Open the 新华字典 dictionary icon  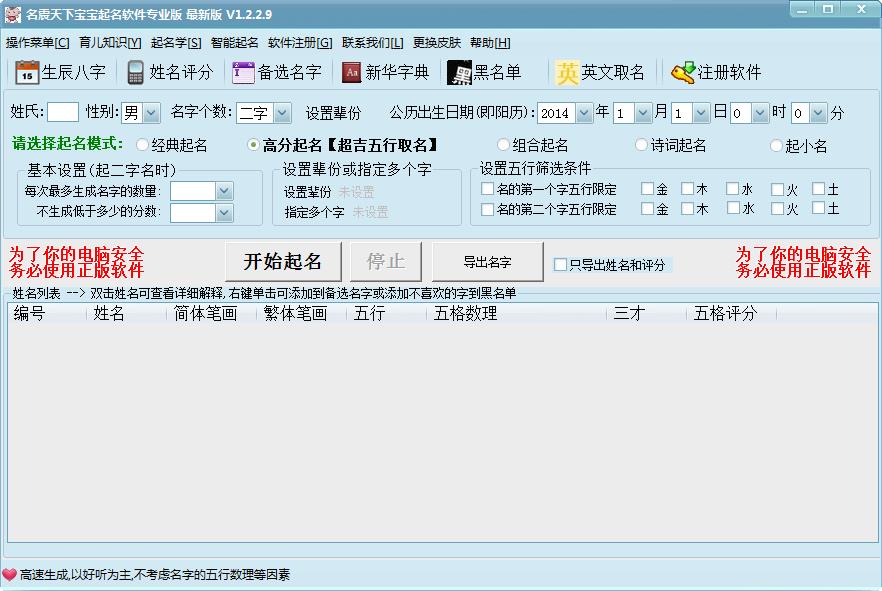click(x=351, y=73)
